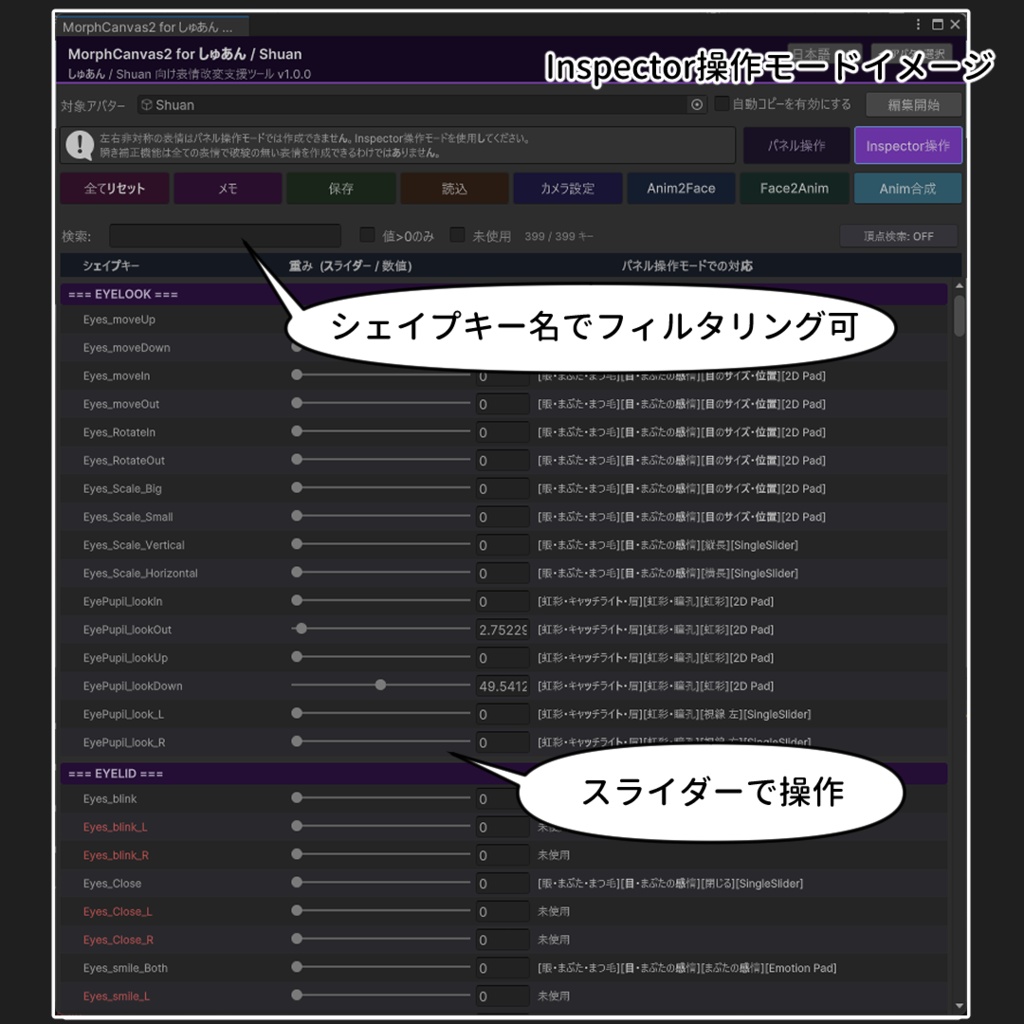The image size is (1024, 1024).
Task: Click the Anim合成 button
Action: (907, 189)
